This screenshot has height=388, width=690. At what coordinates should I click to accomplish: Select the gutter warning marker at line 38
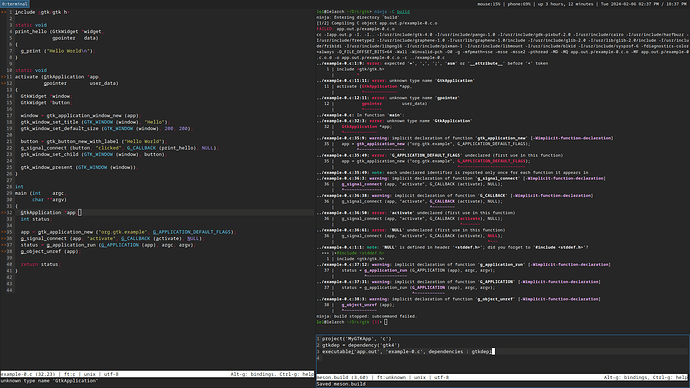pos(4,252)
